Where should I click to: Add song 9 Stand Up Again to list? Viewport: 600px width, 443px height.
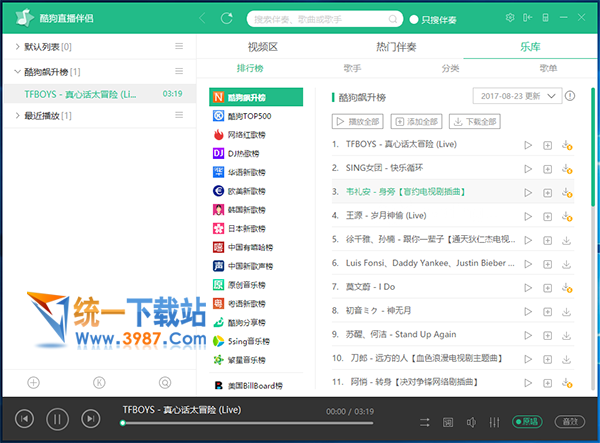pos(548,336)
